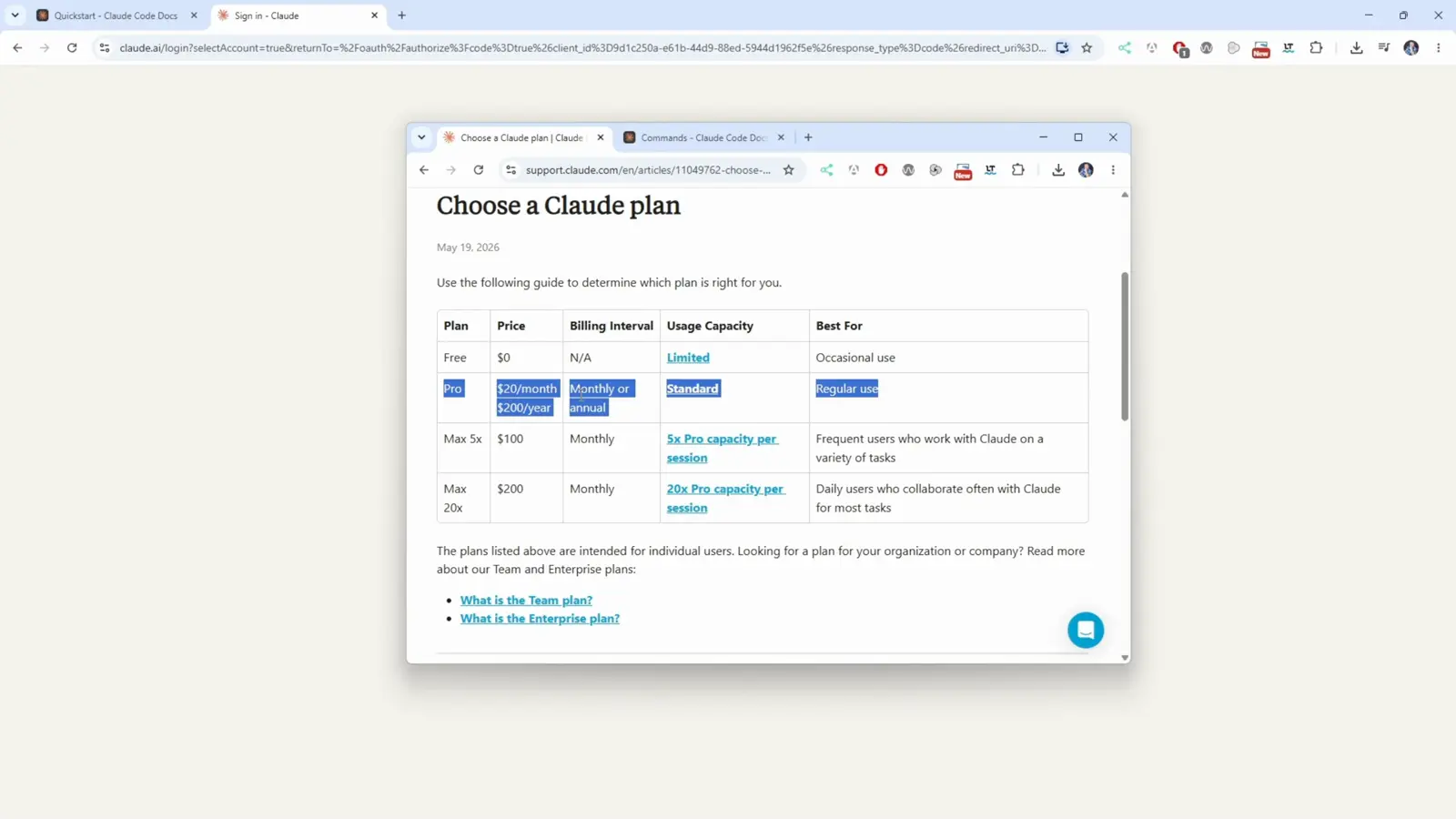Viewport: 1456px width, 819px height.
Task: Close the Choose a Claude plan tab
Action: pyautogui.click(x=601, y=137)
